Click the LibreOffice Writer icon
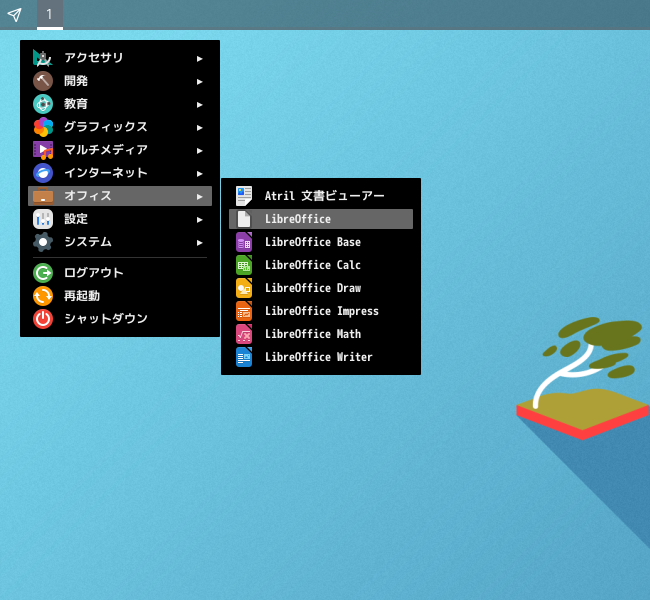Image resolution: width=650 pixels, height=600 pixels. pos(244,357)
